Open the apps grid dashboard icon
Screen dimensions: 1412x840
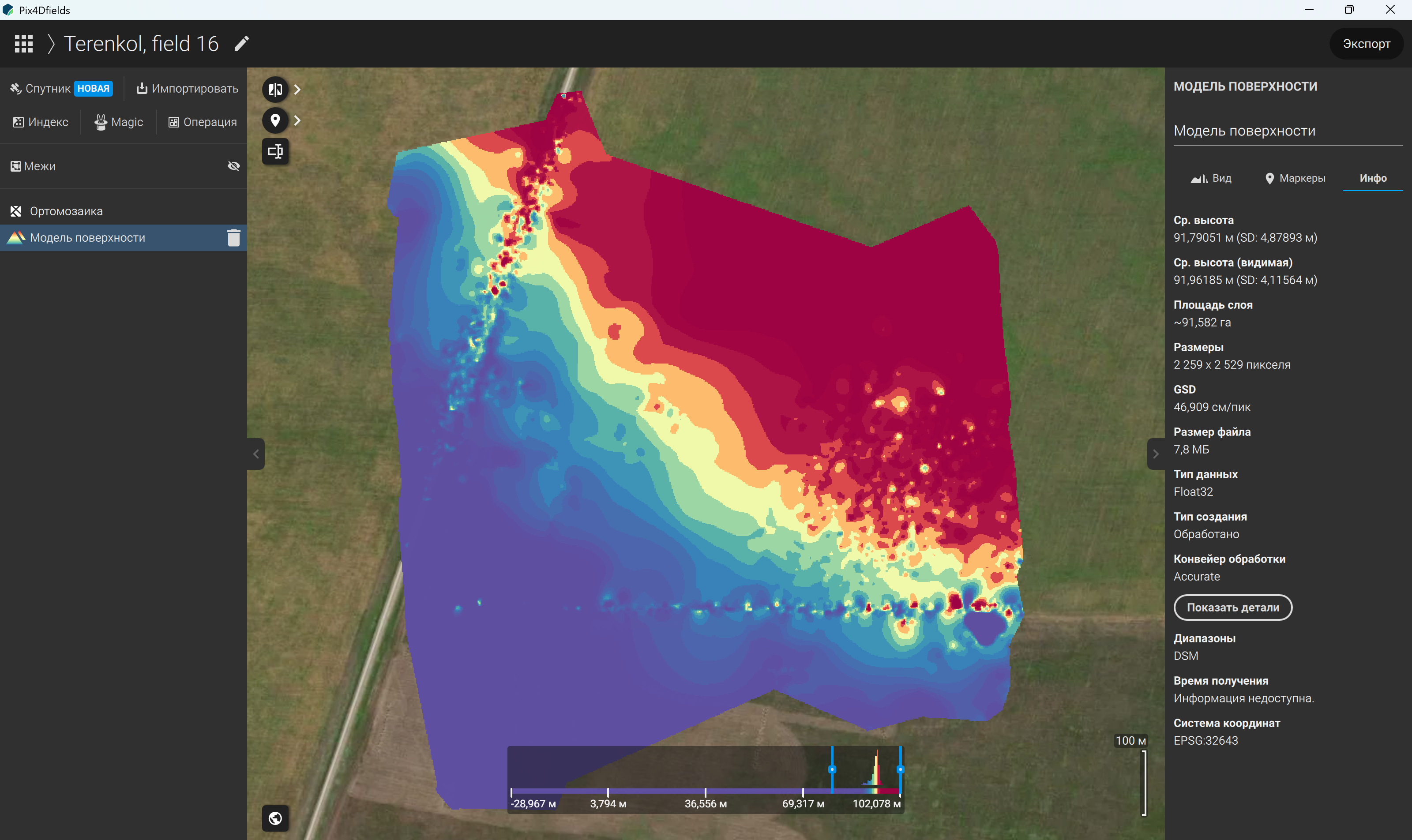coord(23,44)
